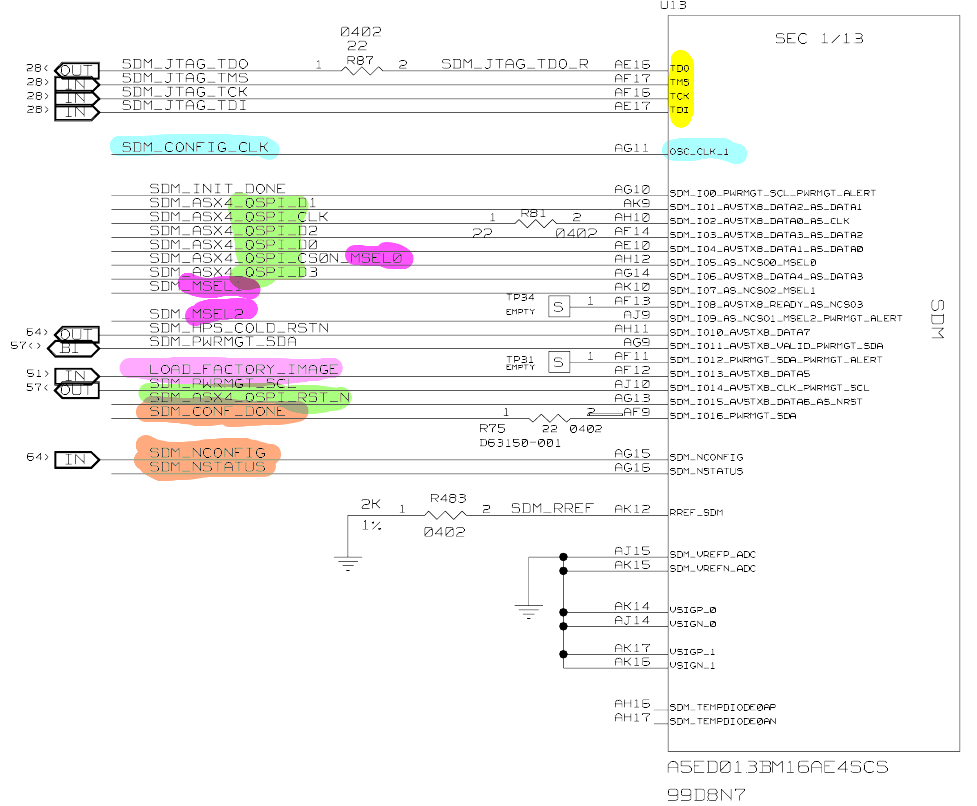Click the SDM_ASX4_QSPI_D2 net label
Screen dimensions: 977x806
tap(233, 230)
